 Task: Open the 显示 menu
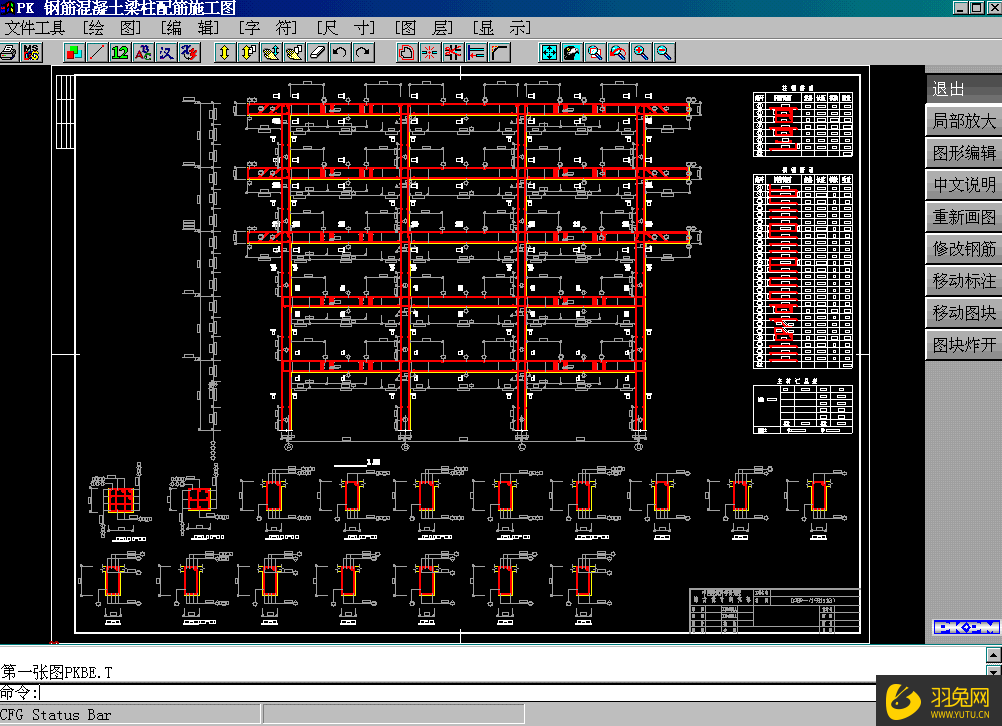tap(502, 28)
